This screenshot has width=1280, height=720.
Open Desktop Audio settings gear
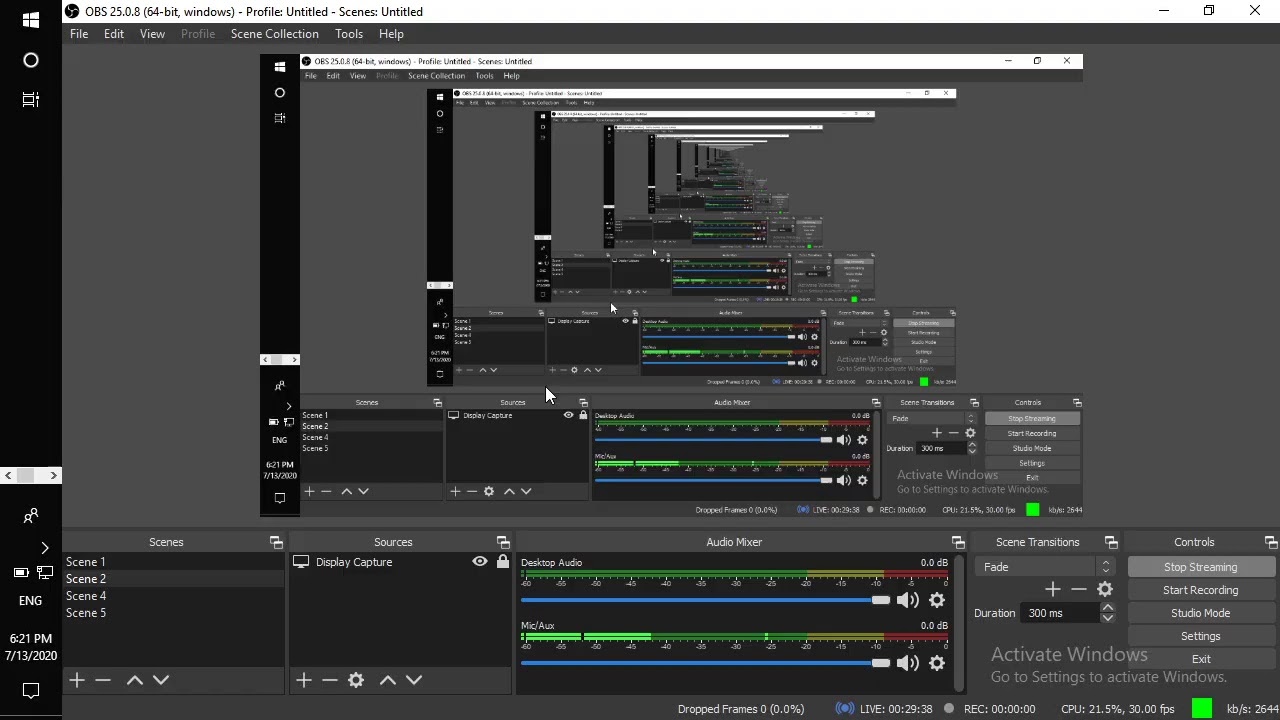pyautogui.click(x=937, y=600)
